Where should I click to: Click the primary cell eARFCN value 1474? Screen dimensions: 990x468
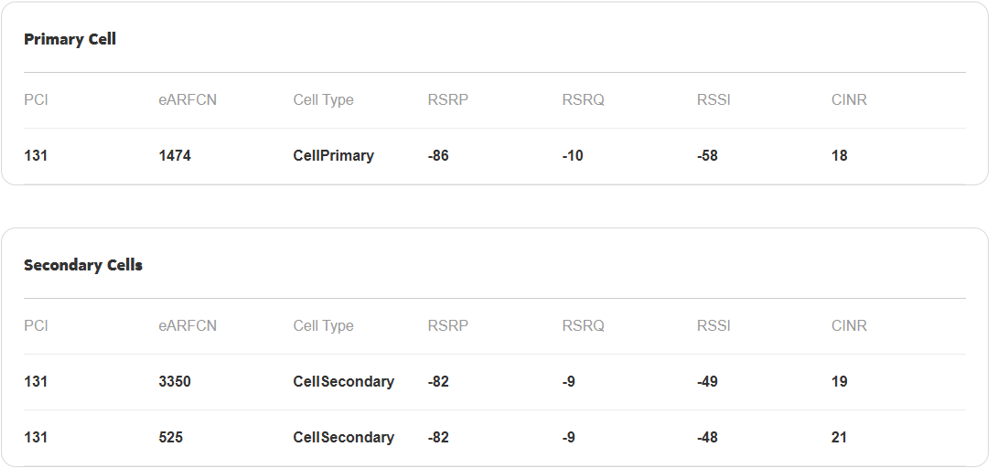[x=175, y=155]
